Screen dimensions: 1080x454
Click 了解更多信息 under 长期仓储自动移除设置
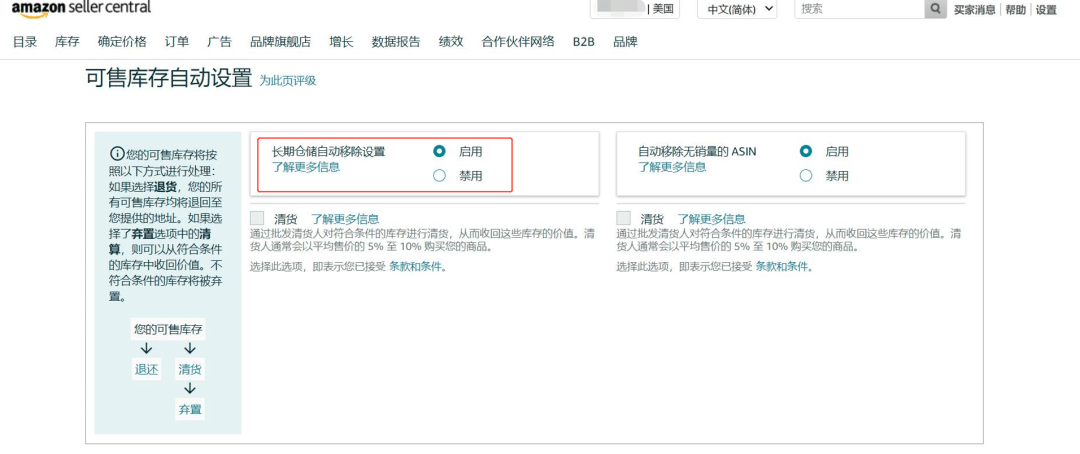(x=306, y=167)
